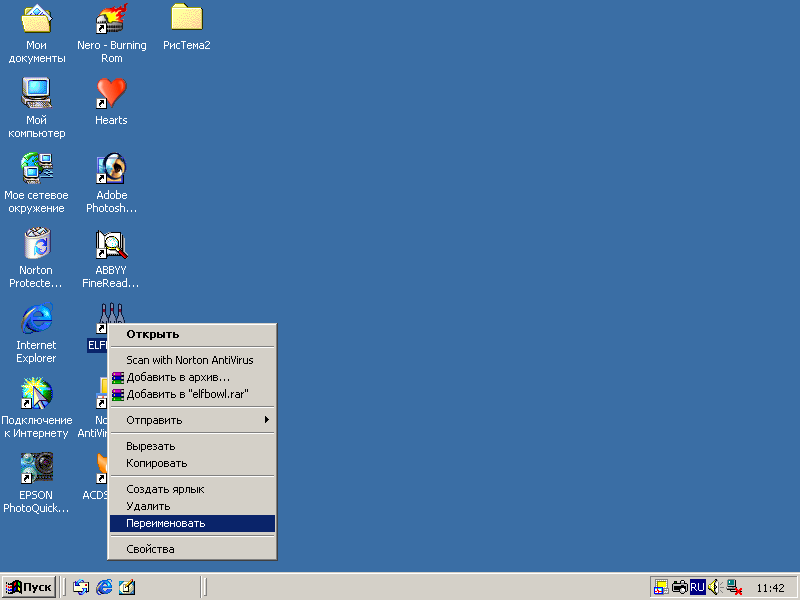Screen dimensions: 800x600
Task: Click the disconnected network tray icon
Action: [x=734, y=588]
